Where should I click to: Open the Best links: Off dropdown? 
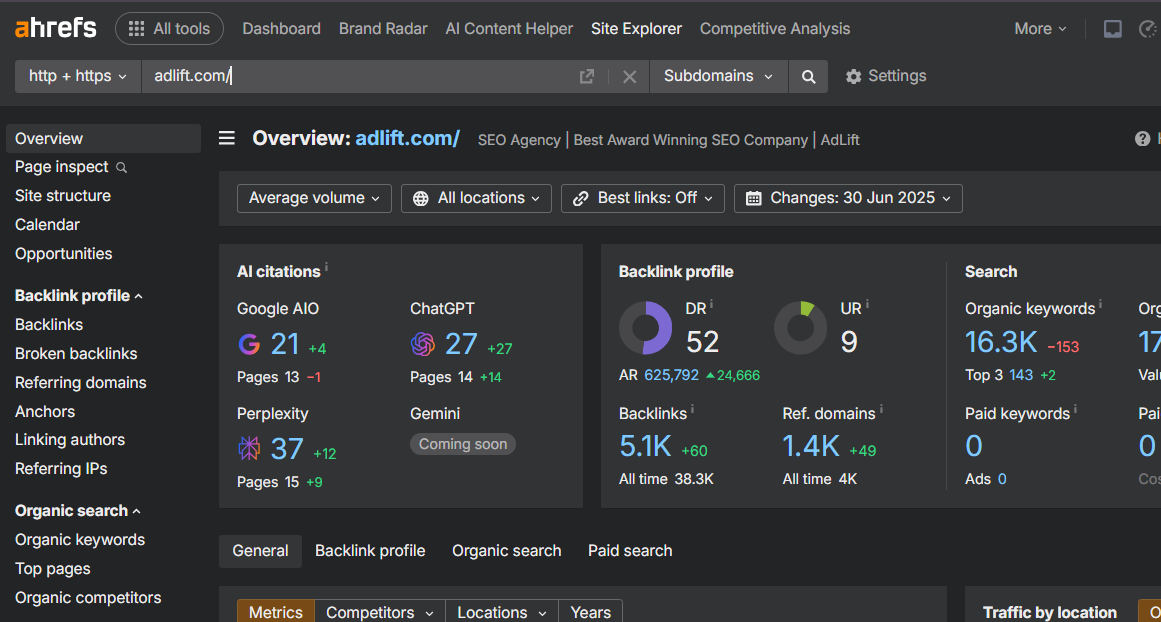coord(643,198)
